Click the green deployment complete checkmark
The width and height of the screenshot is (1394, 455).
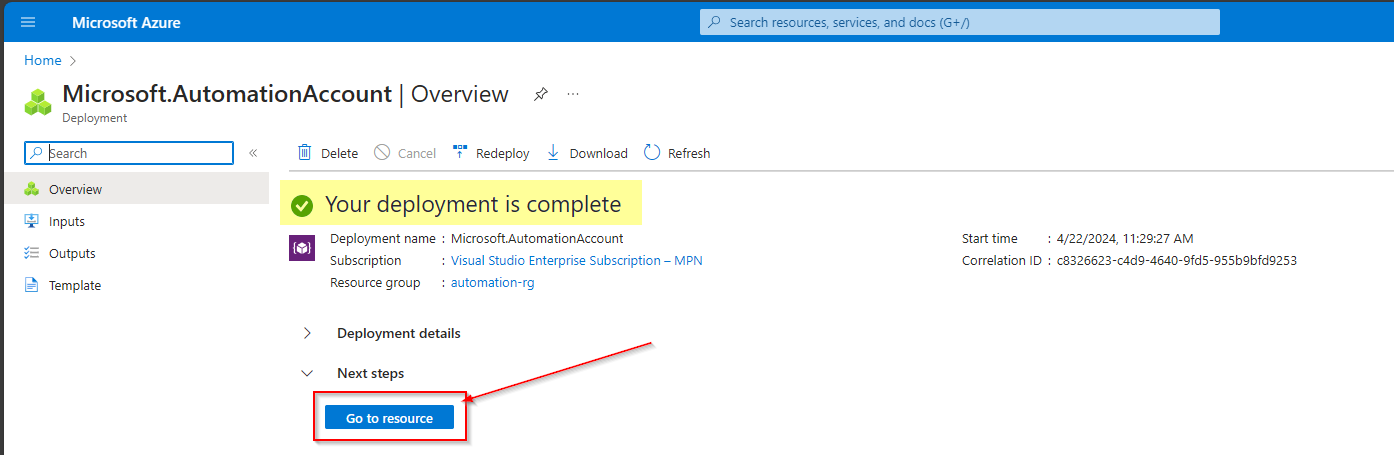302,205
